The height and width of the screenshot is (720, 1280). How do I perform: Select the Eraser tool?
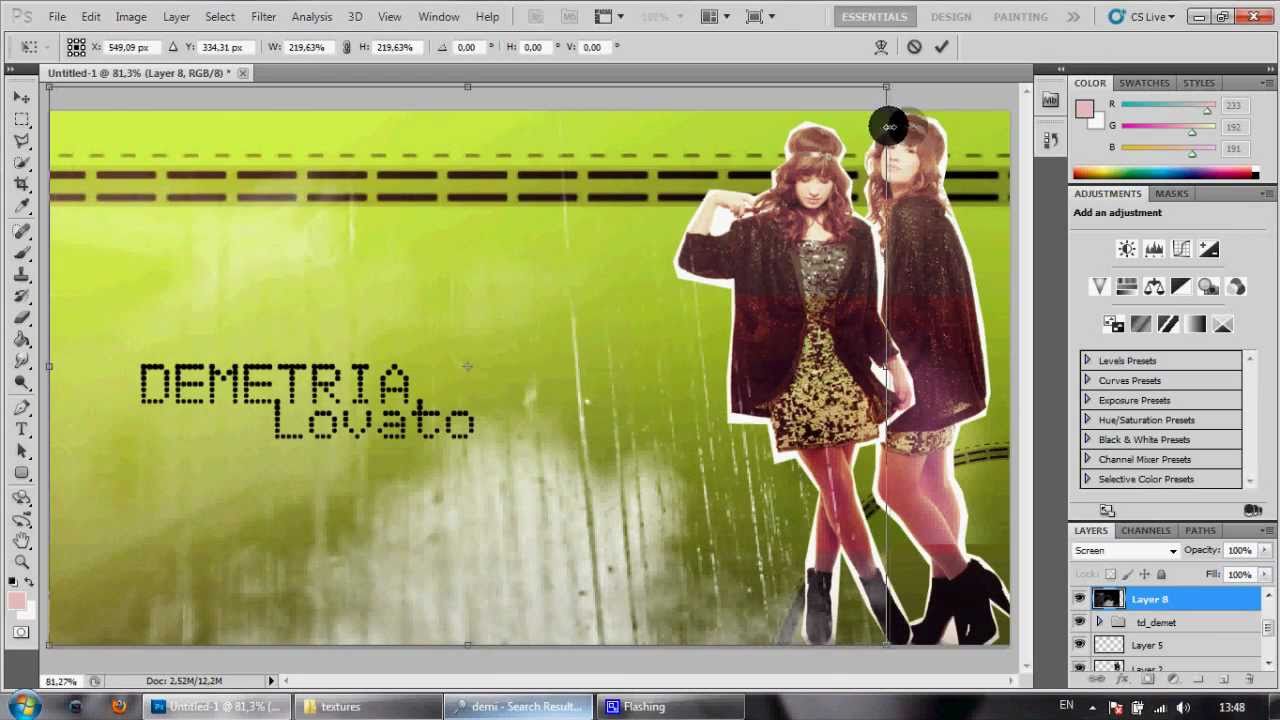pos(22,318)
